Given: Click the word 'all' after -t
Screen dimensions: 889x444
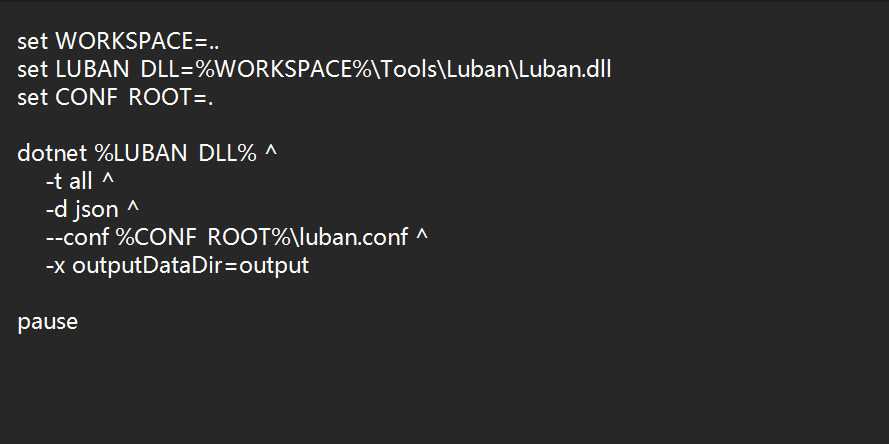Looking at the screenshot, I should [x=82, y=182].
